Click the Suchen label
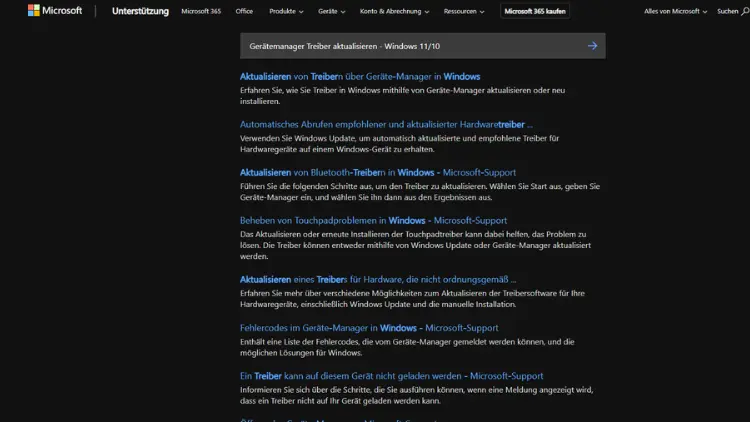Image resolution: width=750 pixels, height=422 pixels. click(x=728, y=11)
